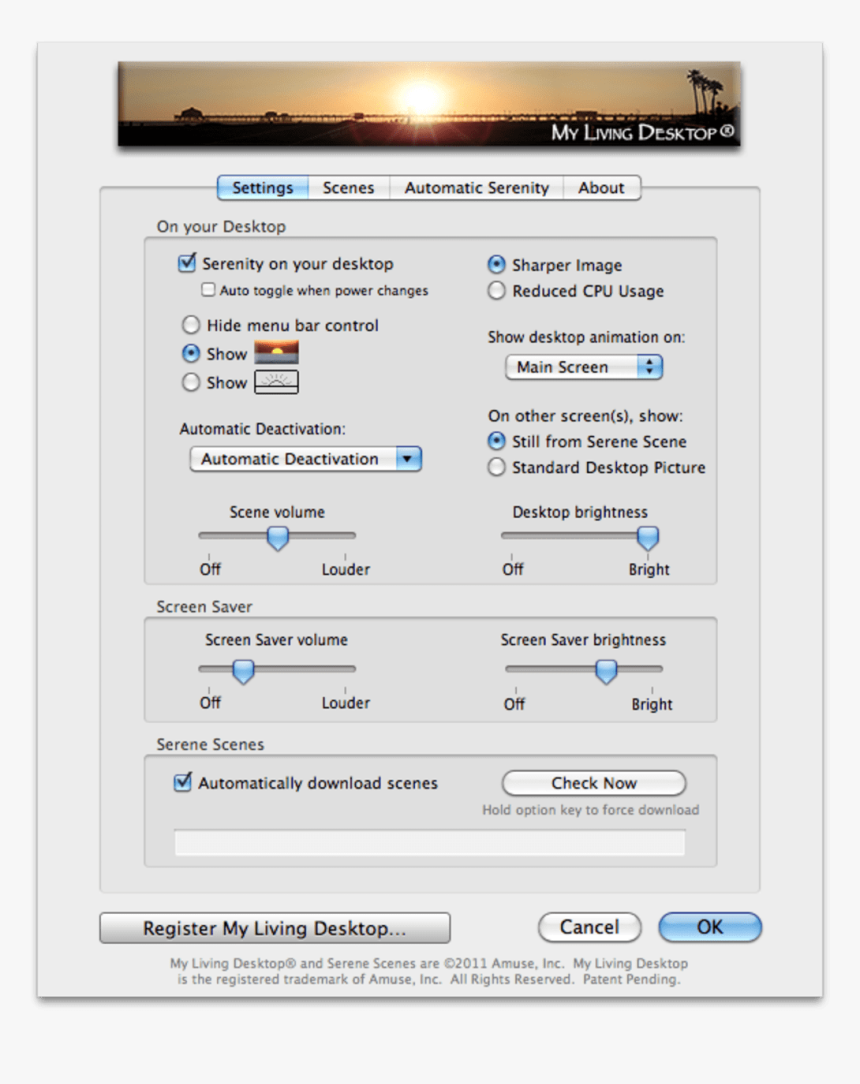Image resolution: width=860 pixels, height=1084 pixels.
Task: Enable Auto toggle when power changes
Action: [x=208, y=290]
